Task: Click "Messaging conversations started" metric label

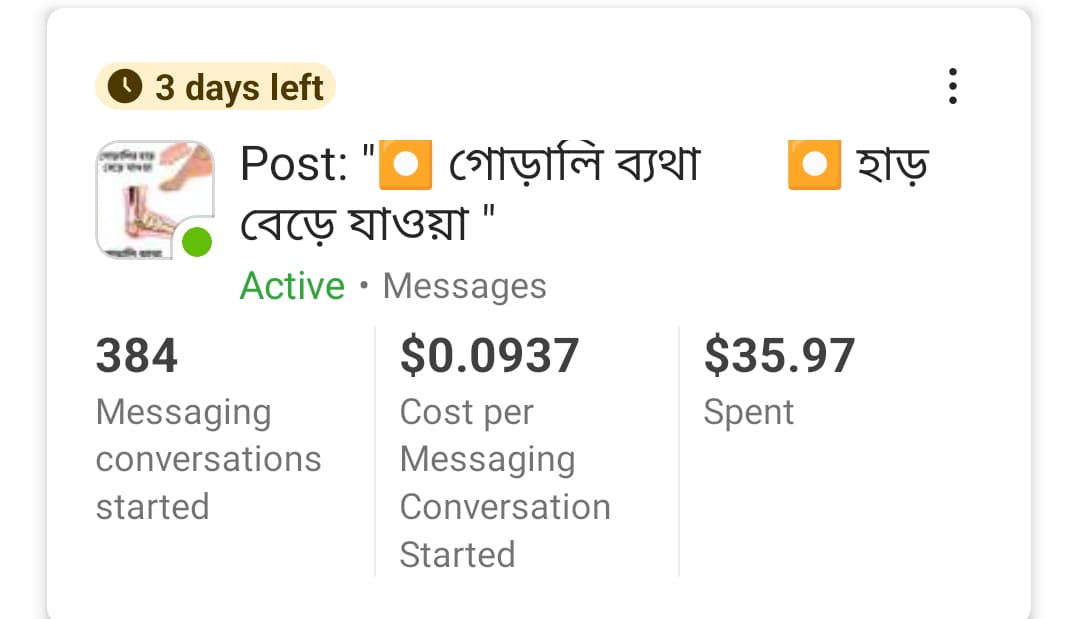Action: 208,459
